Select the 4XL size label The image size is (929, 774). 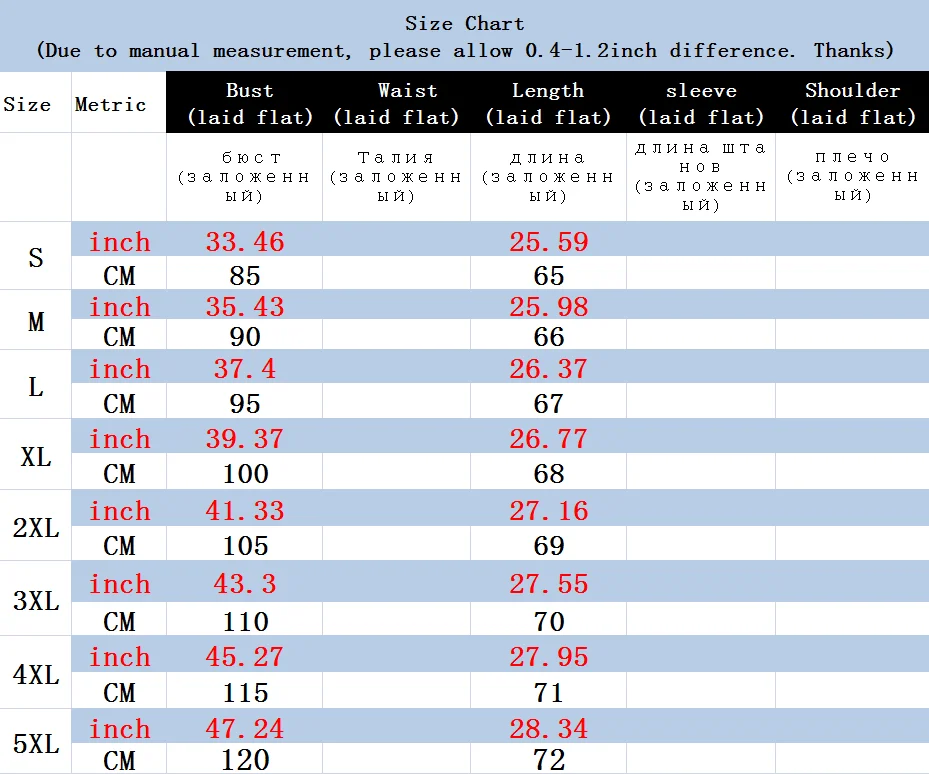tap(36, 674)
